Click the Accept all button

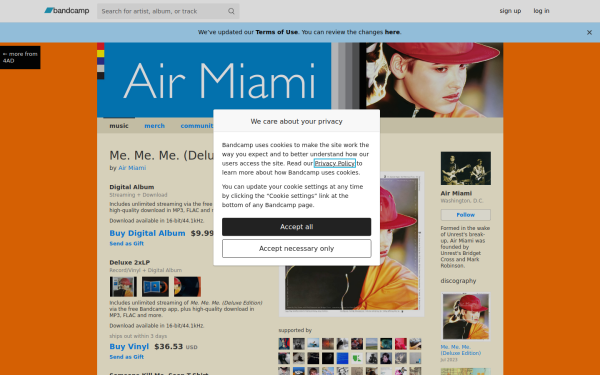pyautogui.click(x=297, y=227)
